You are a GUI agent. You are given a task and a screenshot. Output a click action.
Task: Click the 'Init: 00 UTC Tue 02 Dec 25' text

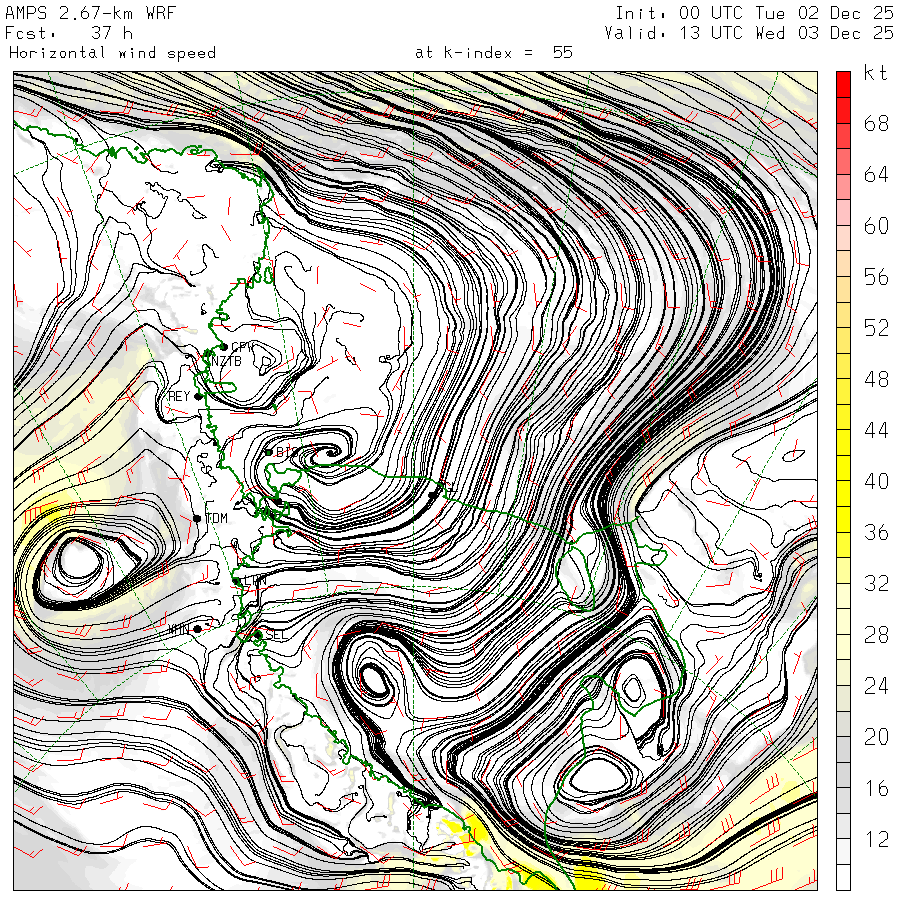click(754, 13)
